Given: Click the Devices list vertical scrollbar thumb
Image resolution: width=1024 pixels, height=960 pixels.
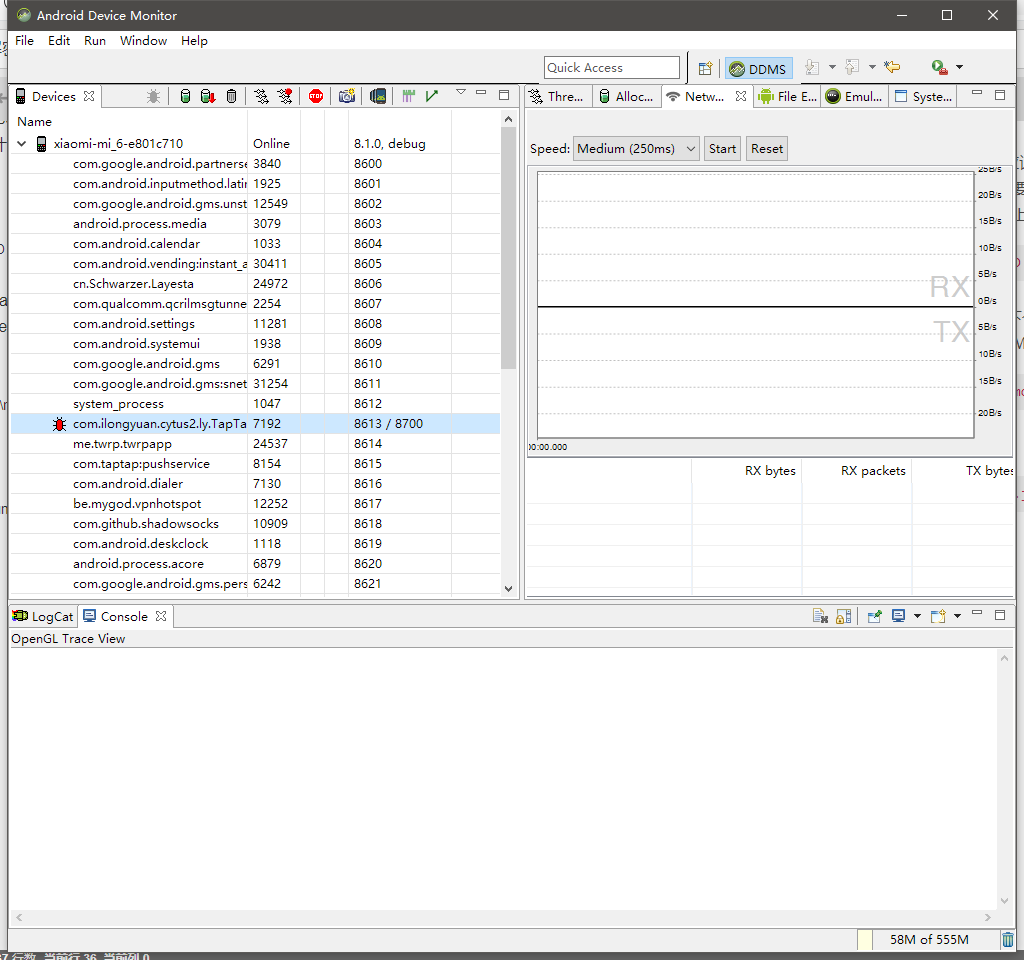Looking at the screenshot, I should coord(509,248).
